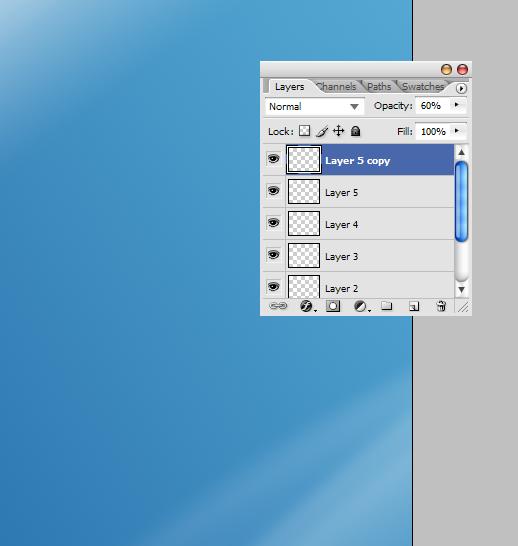Lock transparent pixels
Screen dimensions: 518x546
[x=304, y=131]
